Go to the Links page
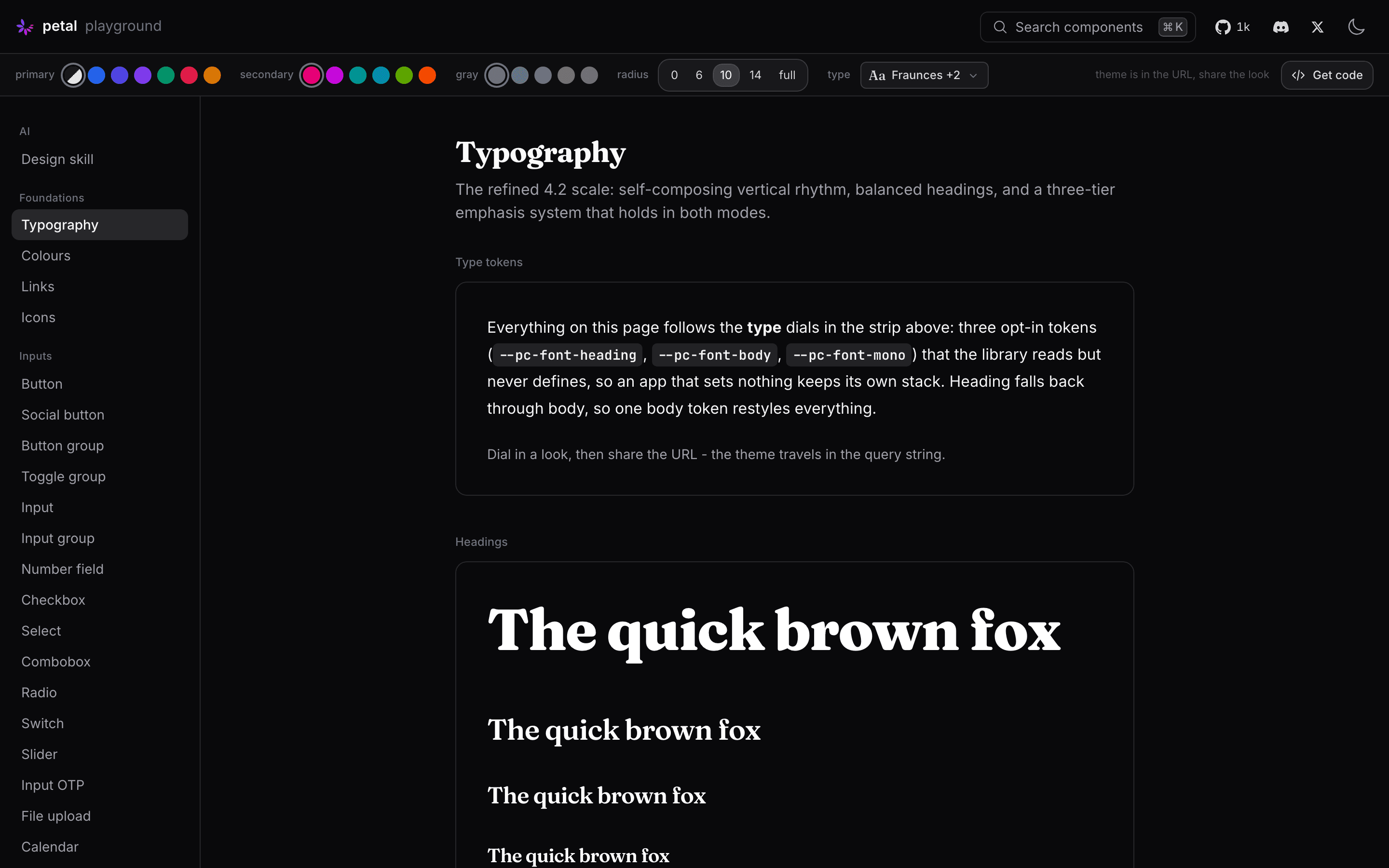 (100, 286)
